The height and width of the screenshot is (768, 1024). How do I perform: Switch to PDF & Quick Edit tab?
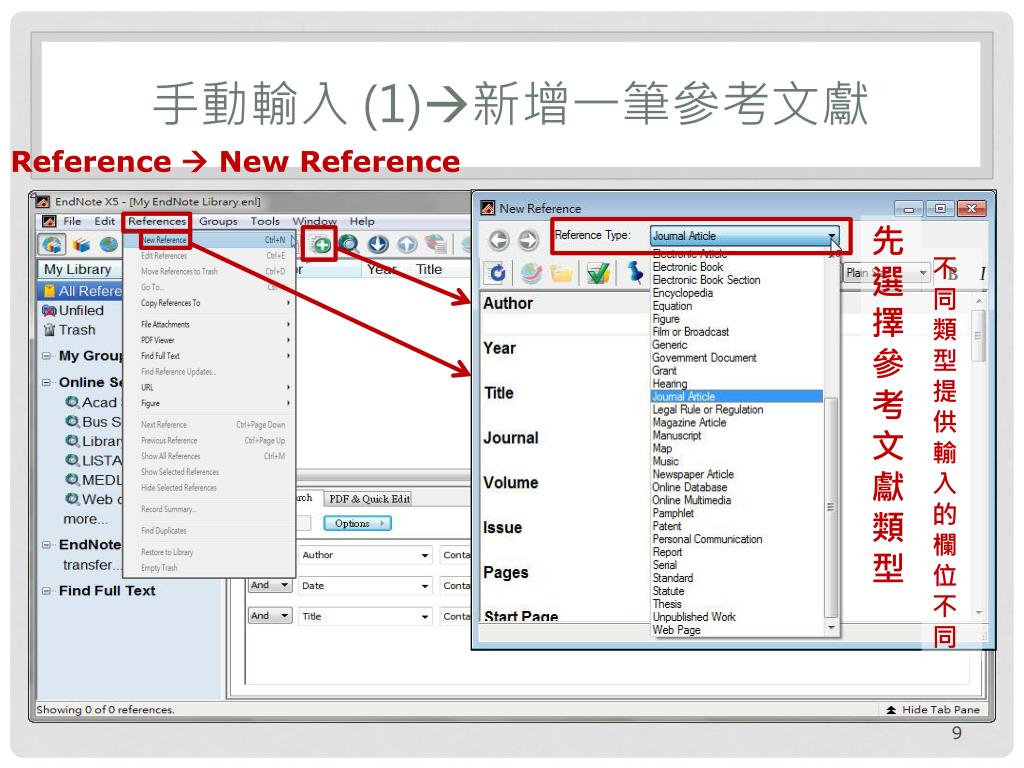click(x=370, y=499)
